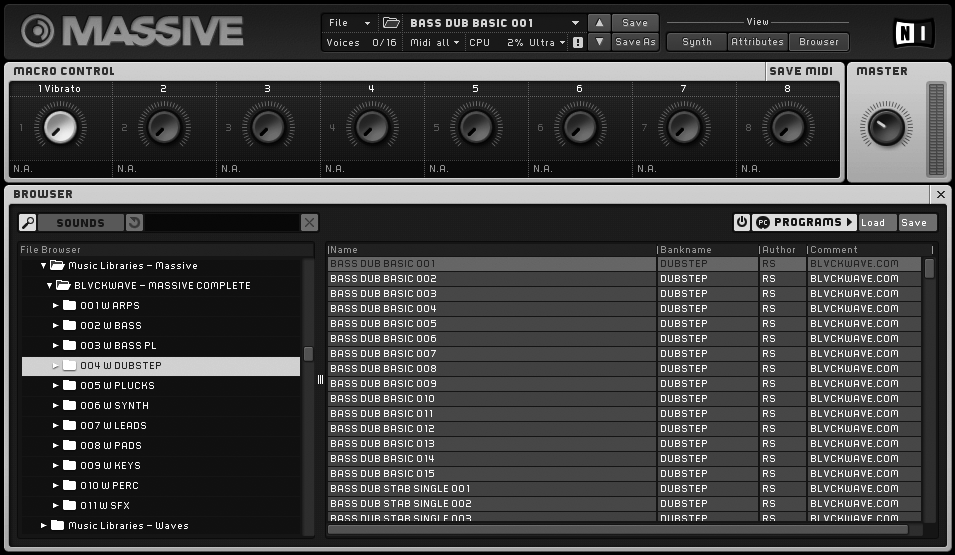
Task: Click the exclamation panic icon
Action: tap(578, 43)
